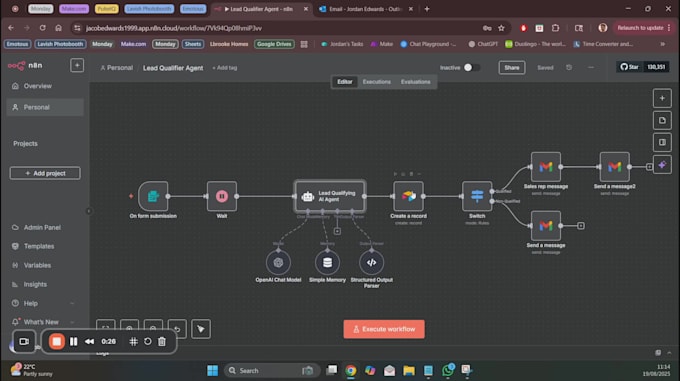Image resolution: width=680 pixels, height=381 pixels.
Task: Select the Create a record Airtable node
Action: point(408,196)
